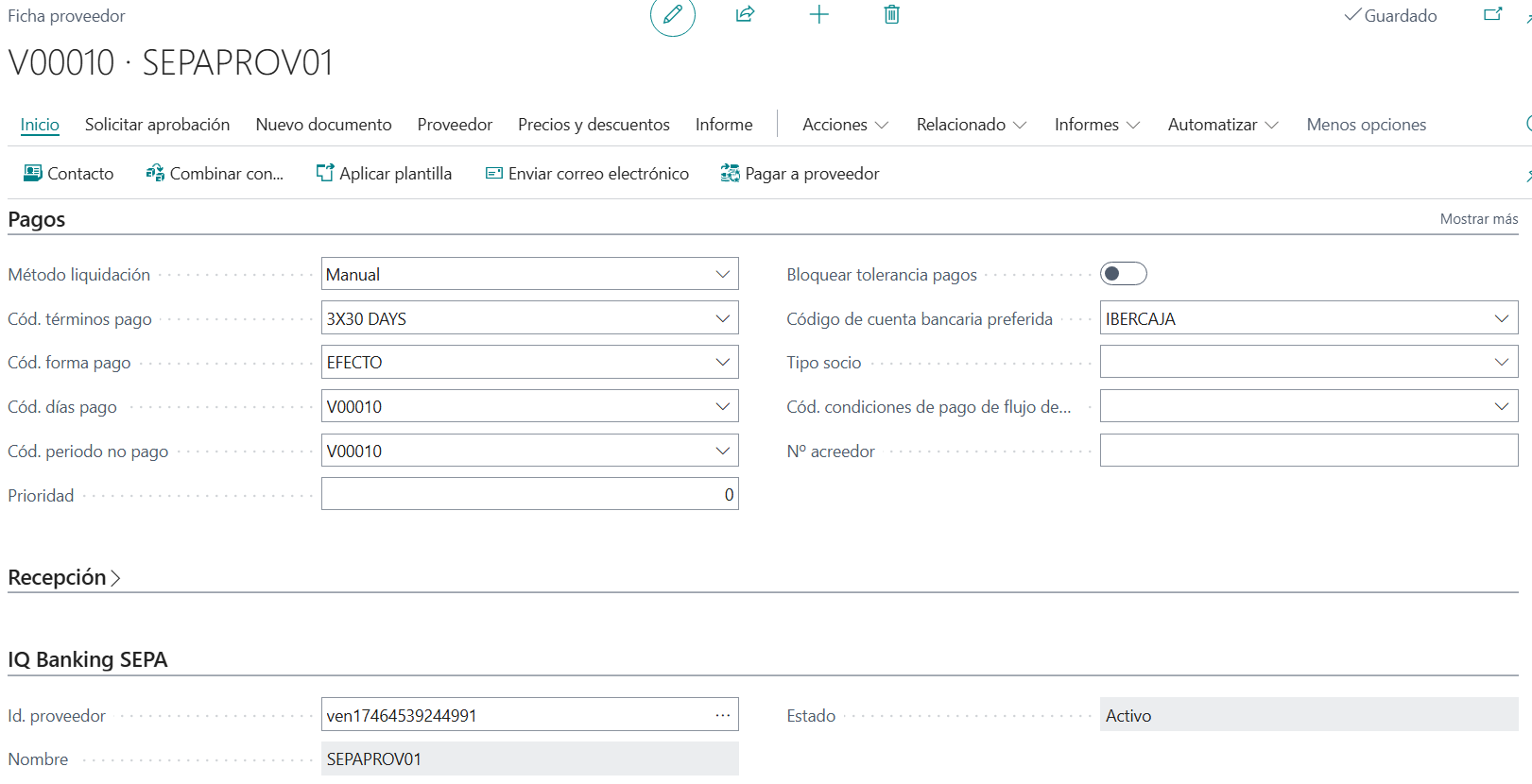
Task: Open Método liquidación dropdown
Action: pos(722,275)
